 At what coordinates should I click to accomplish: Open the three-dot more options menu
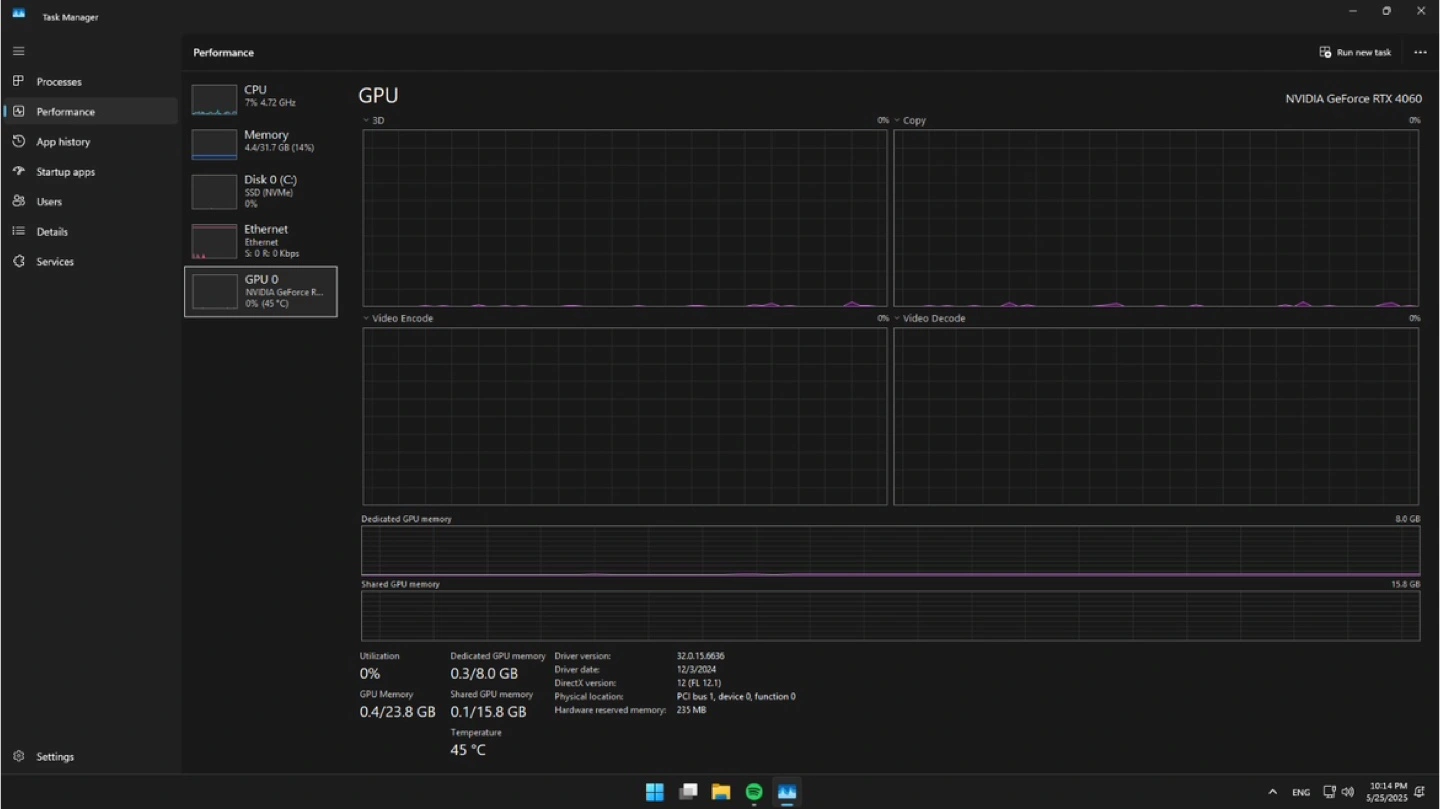coord(1420,52)
